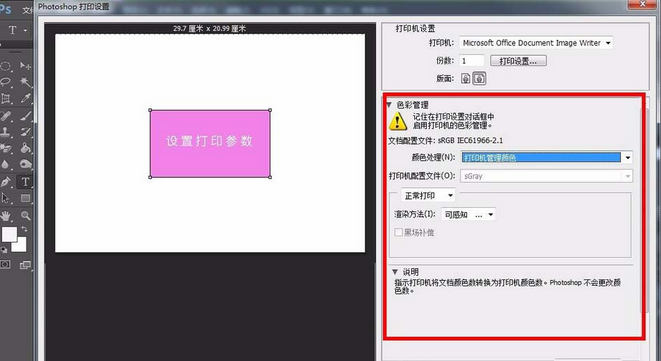Viewport: 661px width, 361px height.
Task: Close the Photoshop print settings dialog
Action: (642, 4)
